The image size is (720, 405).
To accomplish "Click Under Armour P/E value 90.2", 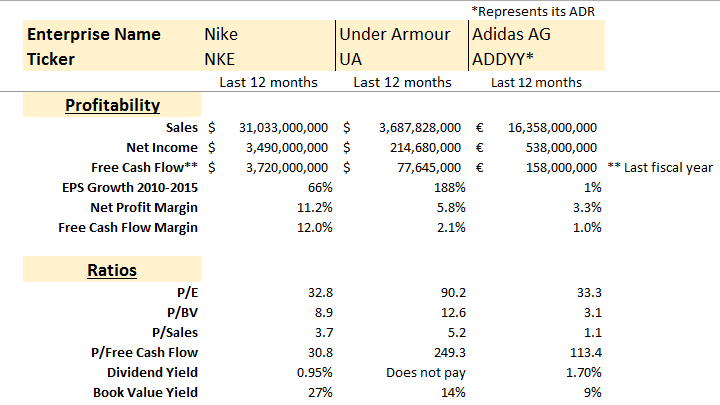I will click(x=450, y=293).
